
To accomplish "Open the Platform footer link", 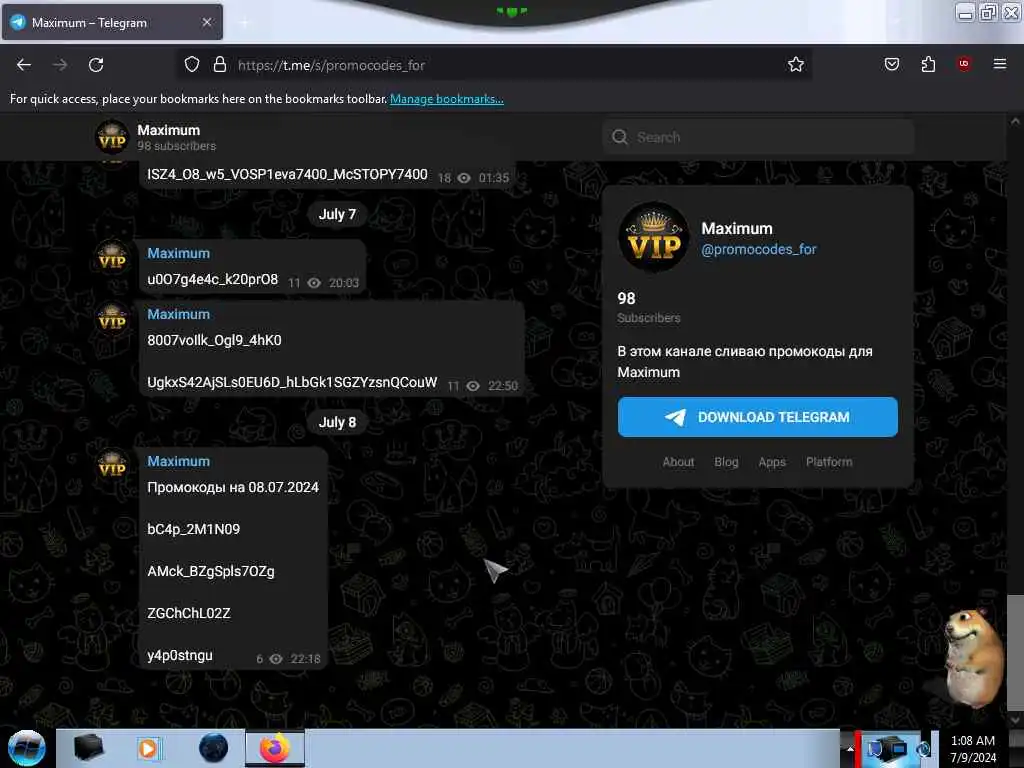I will coord(829,462).
